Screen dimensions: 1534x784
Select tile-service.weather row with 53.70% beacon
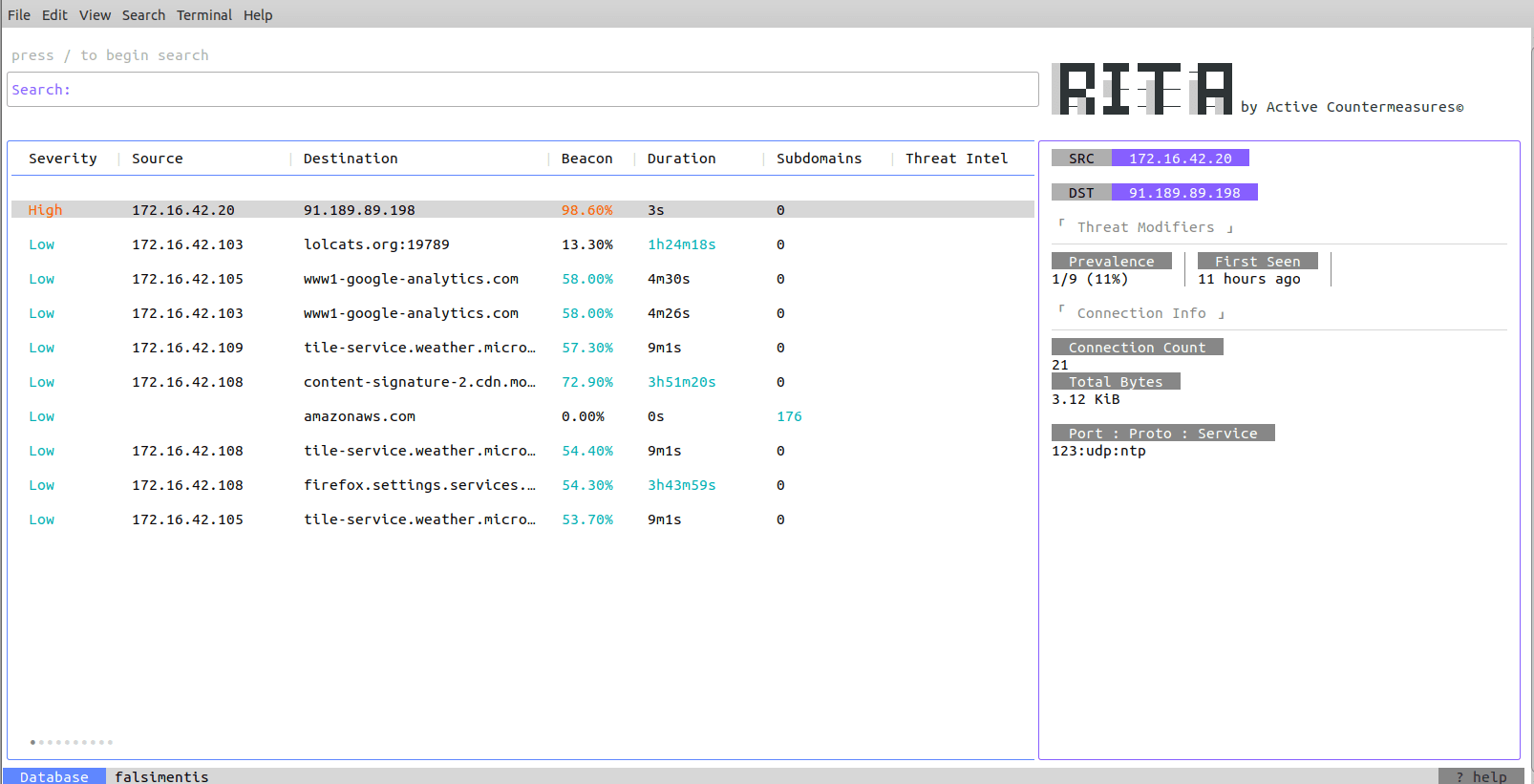(522, 519)
